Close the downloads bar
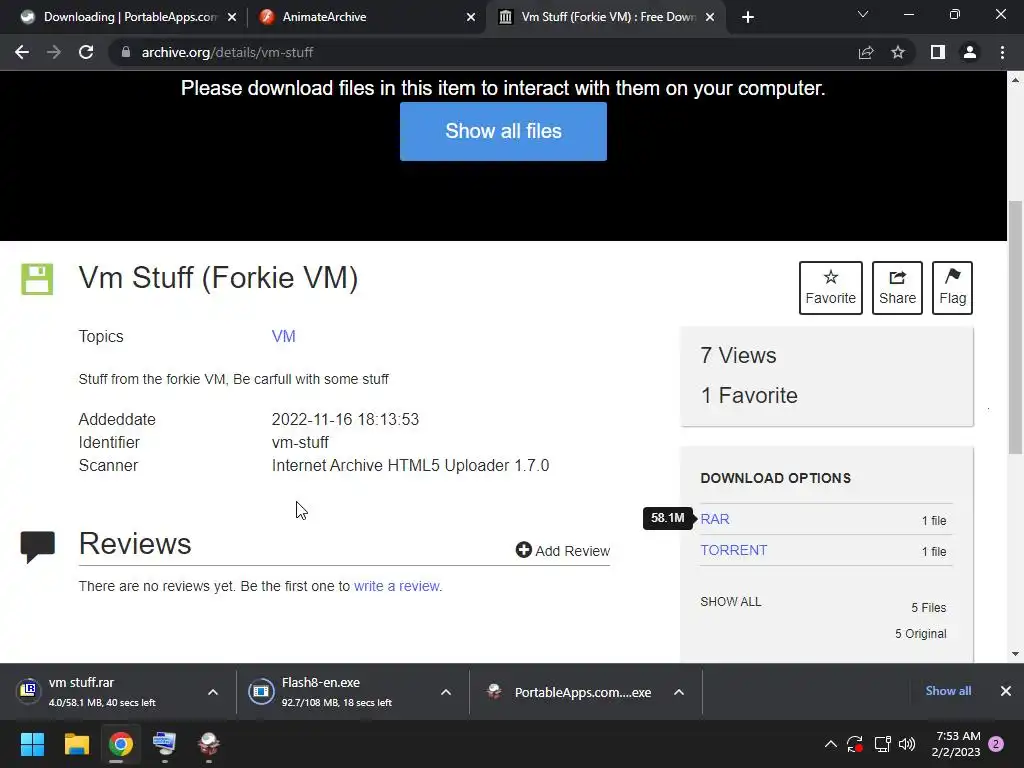Screen dimensions: 1024x768 [x=1006, y=691]
